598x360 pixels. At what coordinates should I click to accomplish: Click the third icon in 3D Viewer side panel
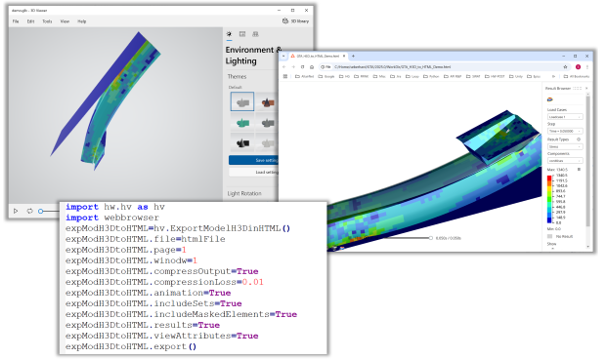click(255, 34)
